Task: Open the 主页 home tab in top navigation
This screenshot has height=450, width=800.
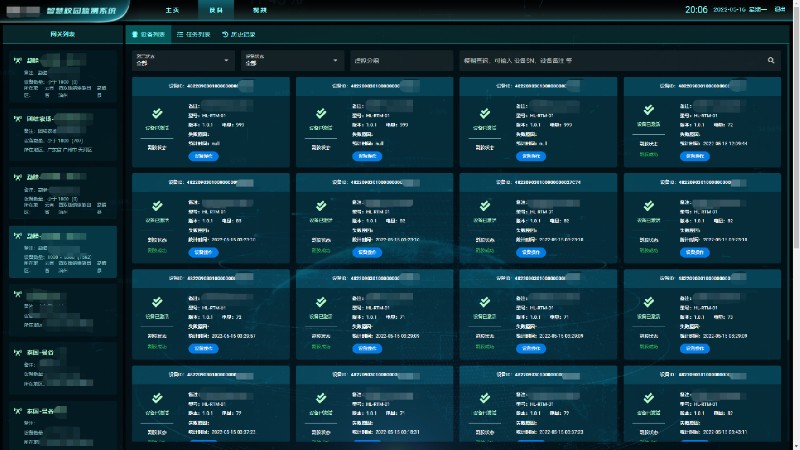Action: point(172,10)
